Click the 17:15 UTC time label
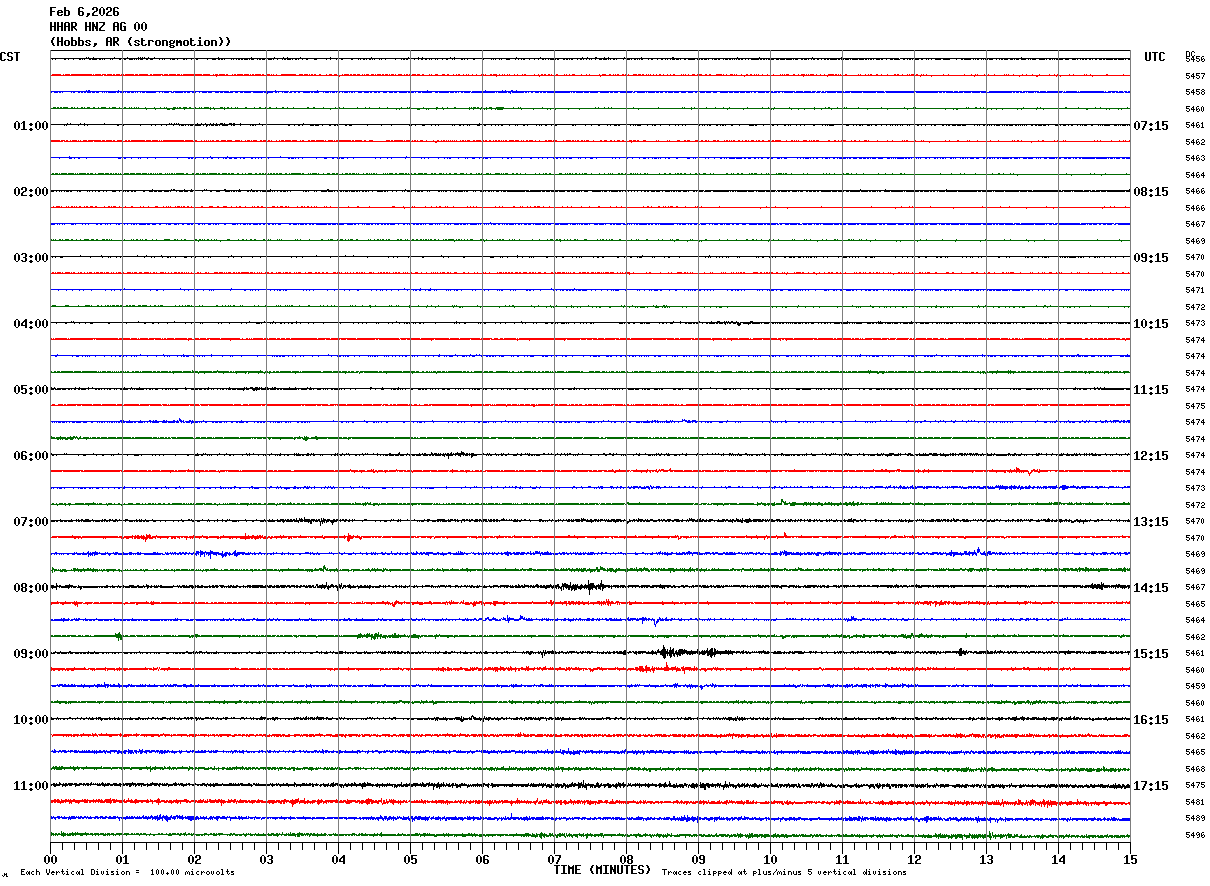 click(x=1151, y=786)
